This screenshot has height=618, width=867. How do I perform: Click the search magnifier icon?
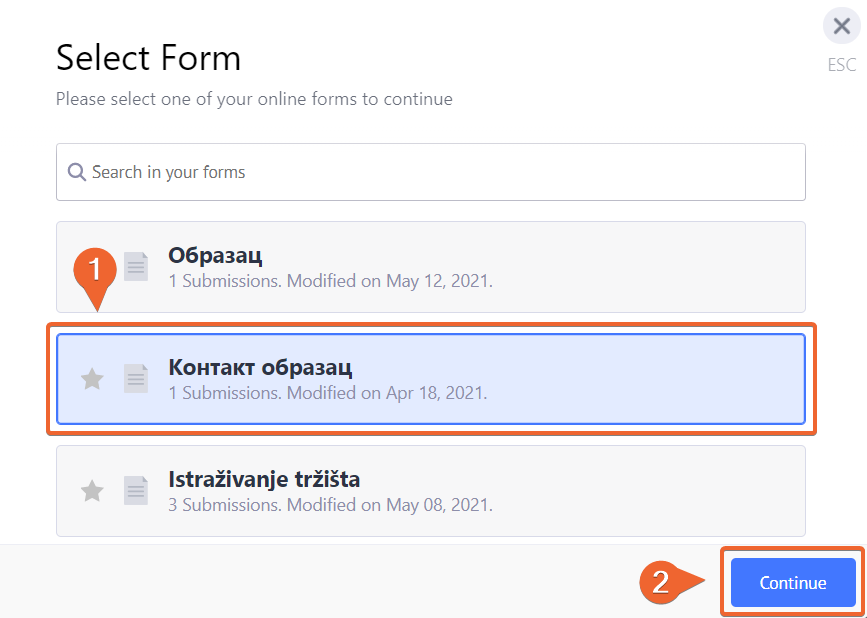tap(76, 172)
